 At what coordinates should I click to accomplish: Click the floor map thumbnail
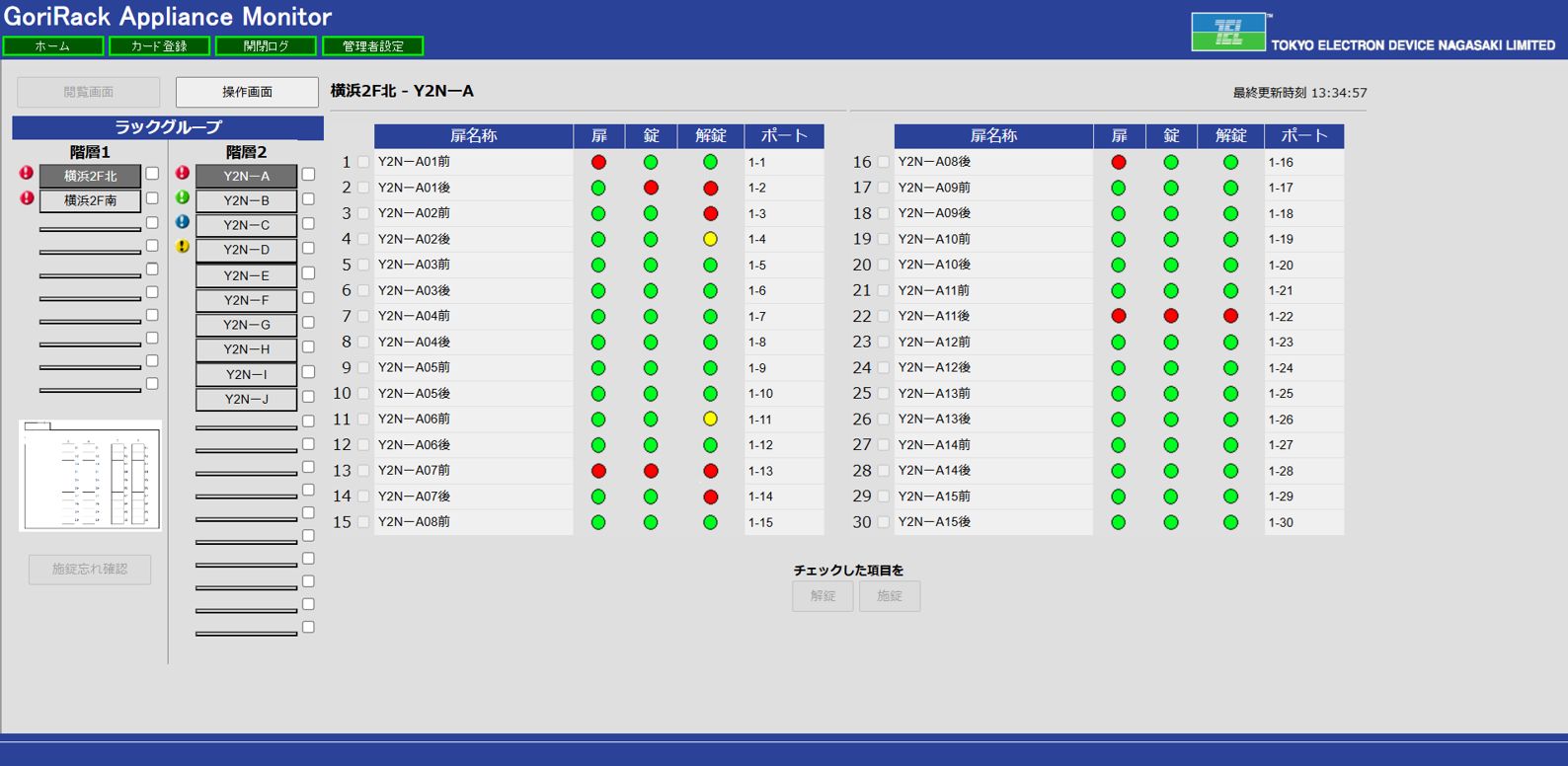point(90,476)
